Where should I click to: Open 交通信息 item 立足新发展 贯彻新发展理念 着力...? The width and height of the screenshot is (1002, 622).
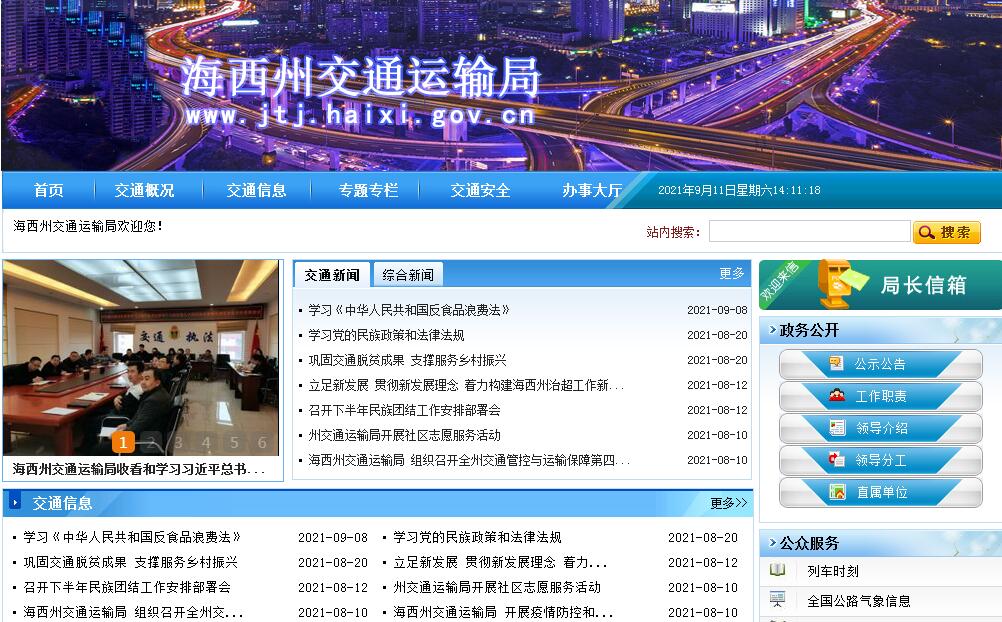tap(500, 562)
